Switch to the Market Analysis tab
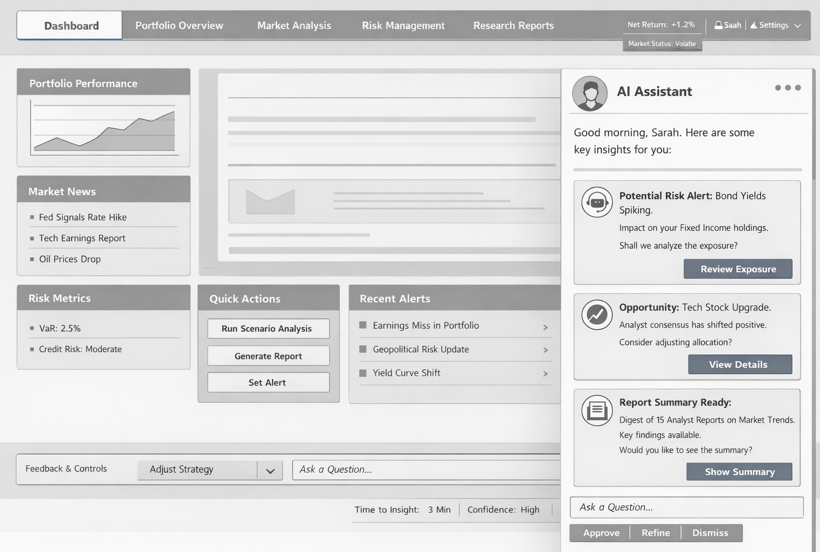The height and width of the screenshot is (552, 820). tap(294, 26)
